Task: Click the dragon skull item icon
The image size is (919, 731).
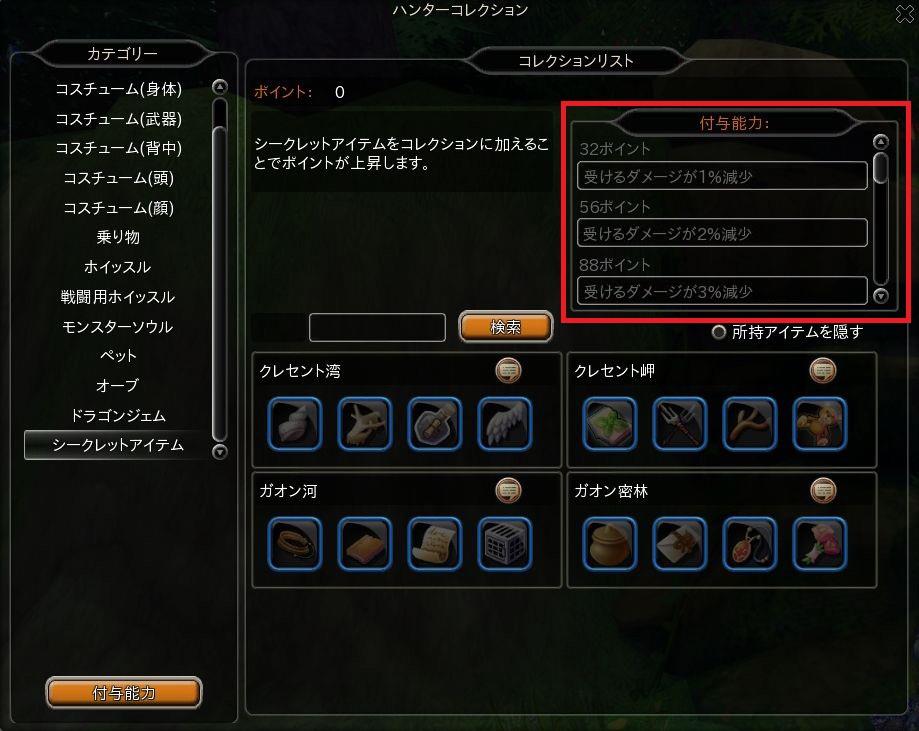Action: click(365, 424)
